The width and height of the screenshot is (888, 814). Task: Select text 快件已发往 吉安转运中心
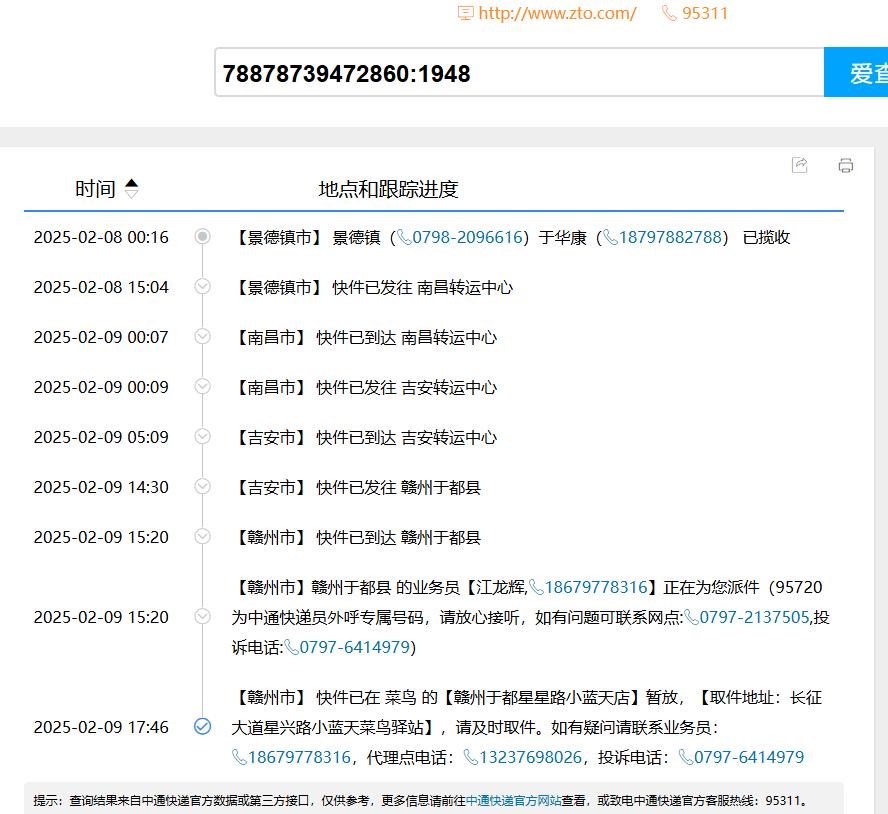point(407,387)
